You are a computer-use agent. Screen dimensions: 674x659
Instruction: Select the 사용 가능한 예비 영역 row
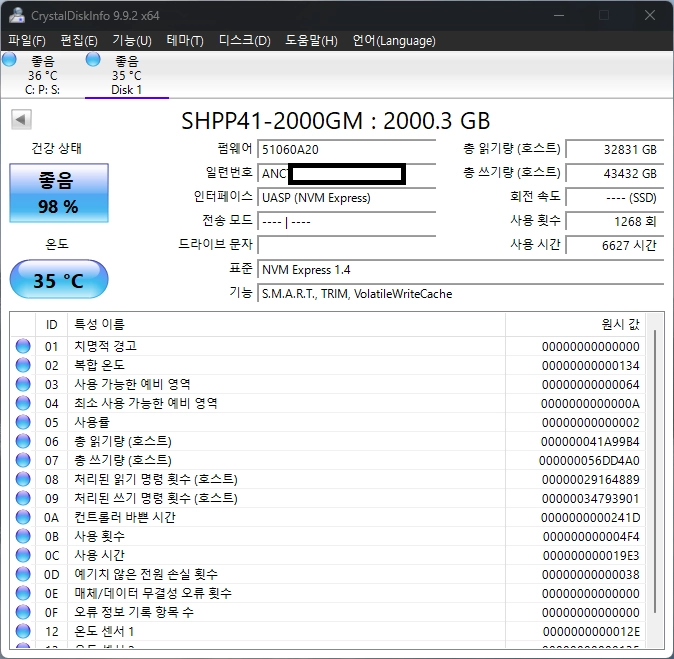[328, 384]
